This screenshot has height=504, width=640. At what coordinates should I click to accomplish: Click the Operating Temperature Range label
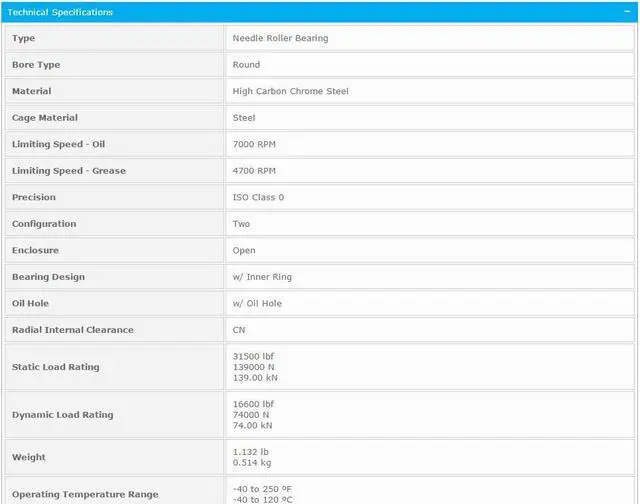(x=85, y=495)
